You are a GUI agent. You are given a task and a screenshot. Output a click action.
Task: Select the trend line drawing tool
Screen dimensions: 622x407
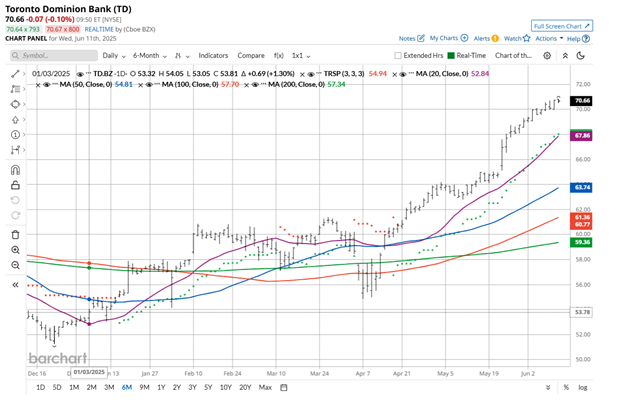(15, 74)
